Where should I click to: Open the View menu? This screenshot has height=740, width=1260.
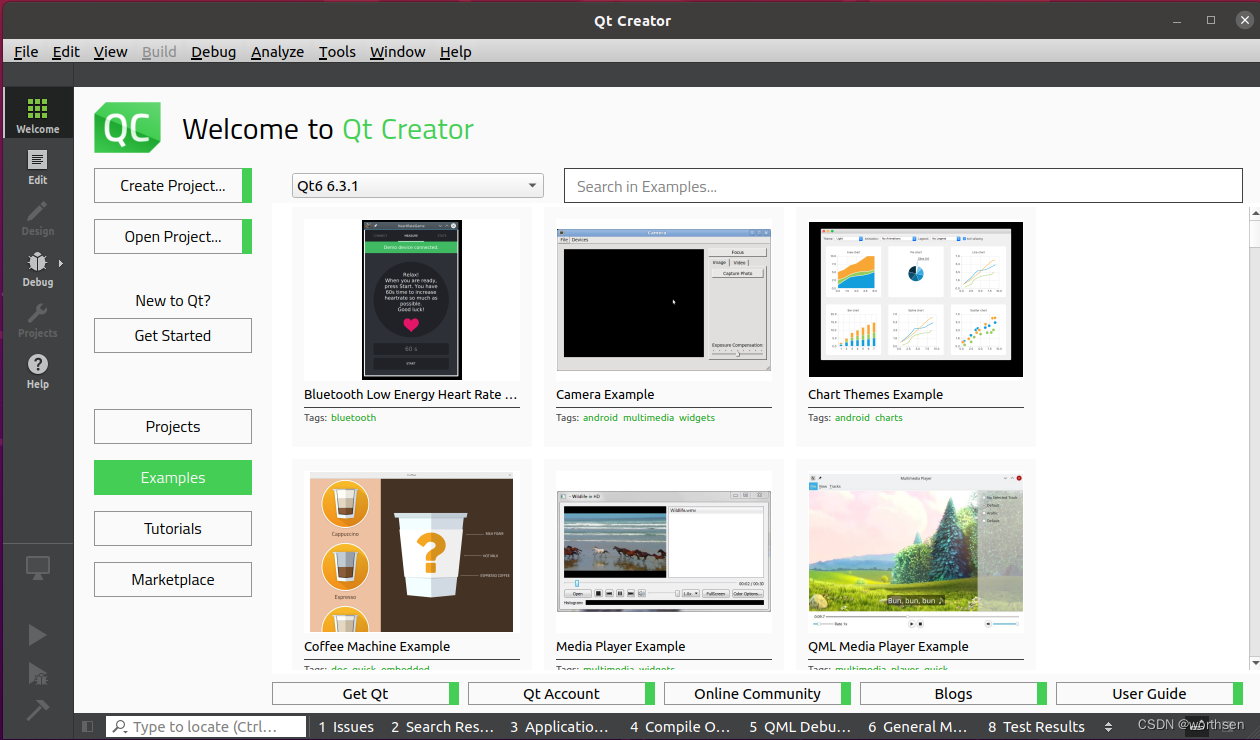coord(111,52)
